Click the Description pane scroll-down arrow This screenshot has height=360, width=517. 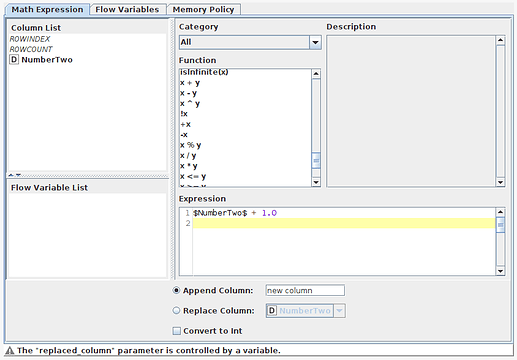pos(500,182)
